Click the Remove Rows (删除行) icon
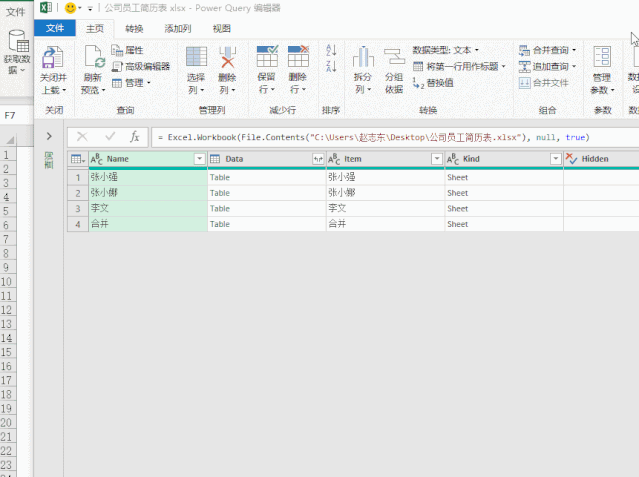The image size is (639, 477). (298, 56)
